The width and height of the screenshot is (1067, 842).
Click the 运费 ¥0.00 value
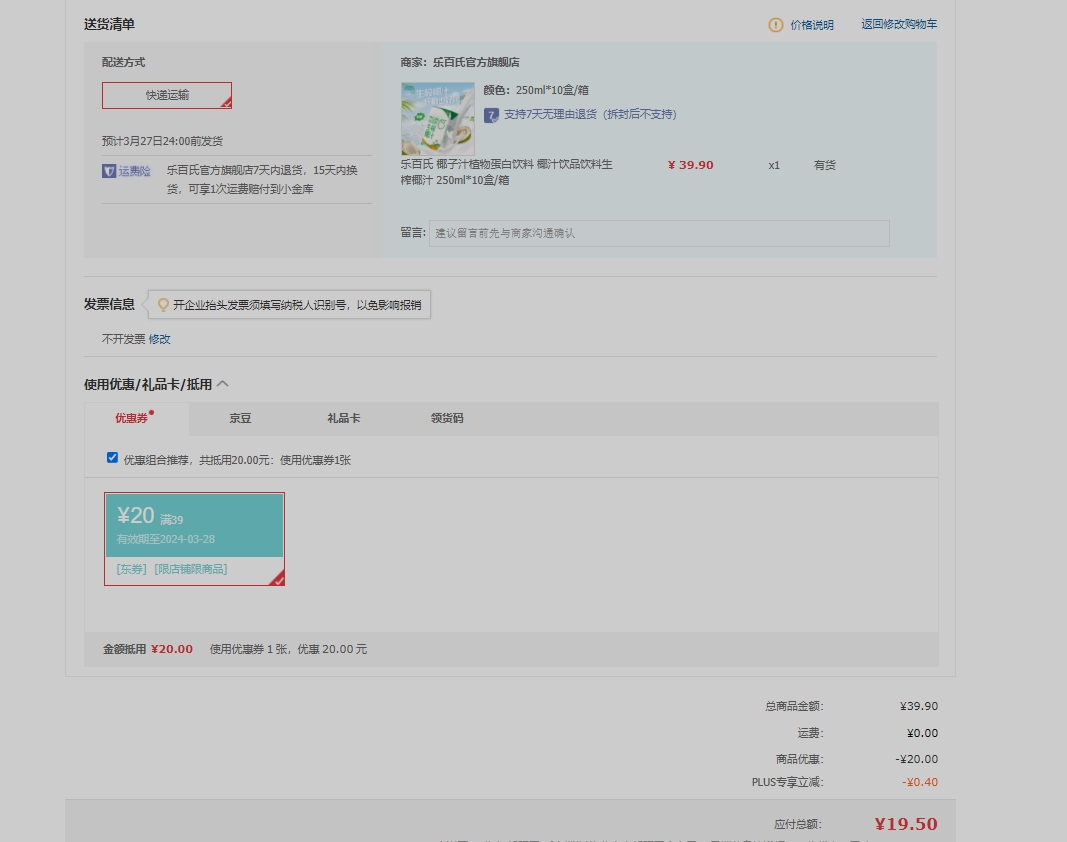pos(922,733)
